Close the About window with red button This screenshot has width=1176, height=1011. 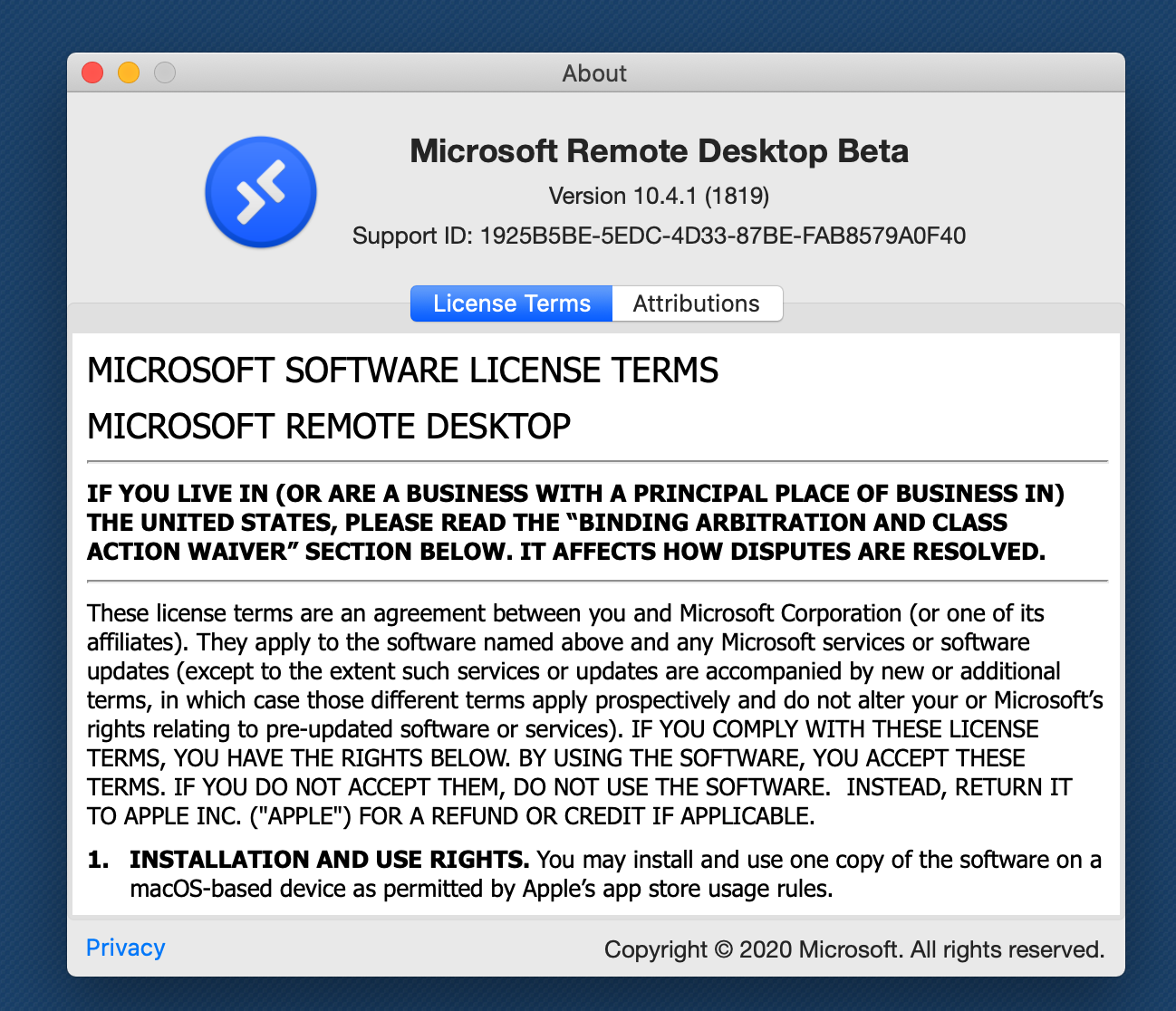[x=92, y=72]
